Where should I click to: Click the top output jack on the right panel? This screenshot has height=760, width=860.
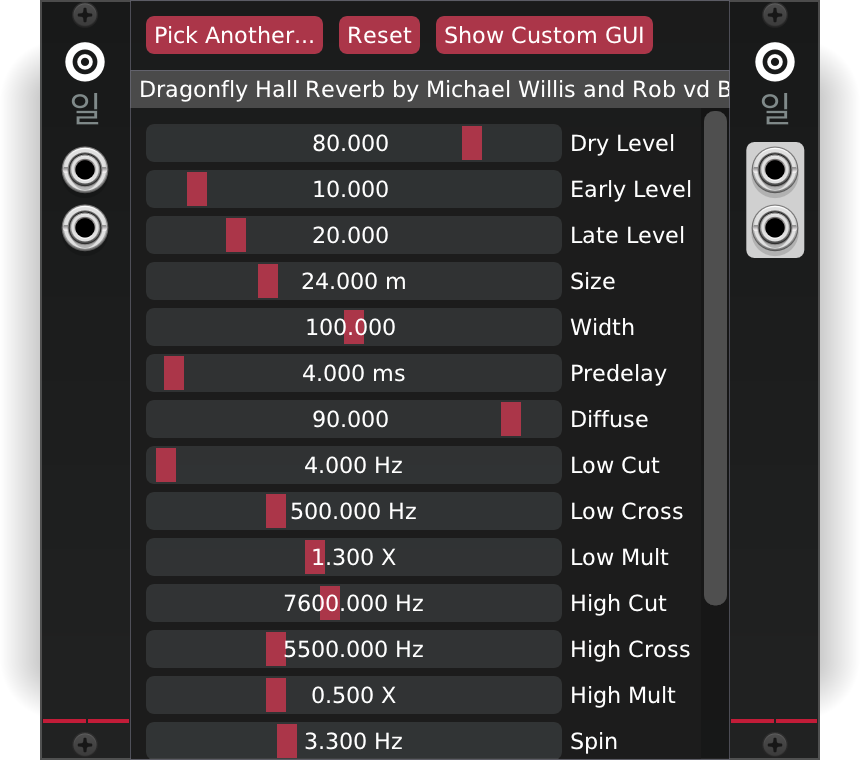pyautogui.click(x=775, y=168)
